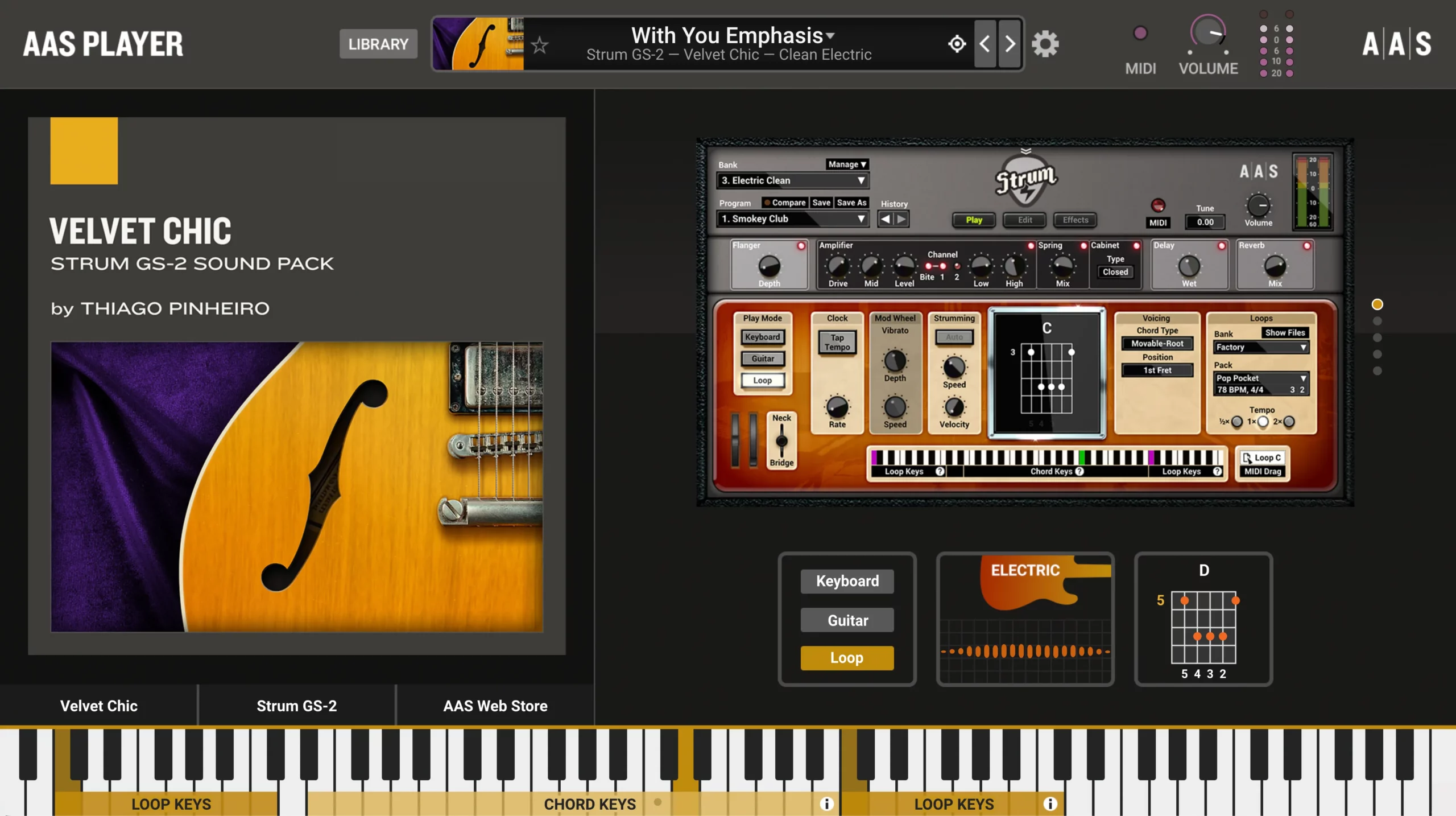Switch to the Velvet Chic tab
This screenshot has width=1456, height=816.
[x=99, y=706]
